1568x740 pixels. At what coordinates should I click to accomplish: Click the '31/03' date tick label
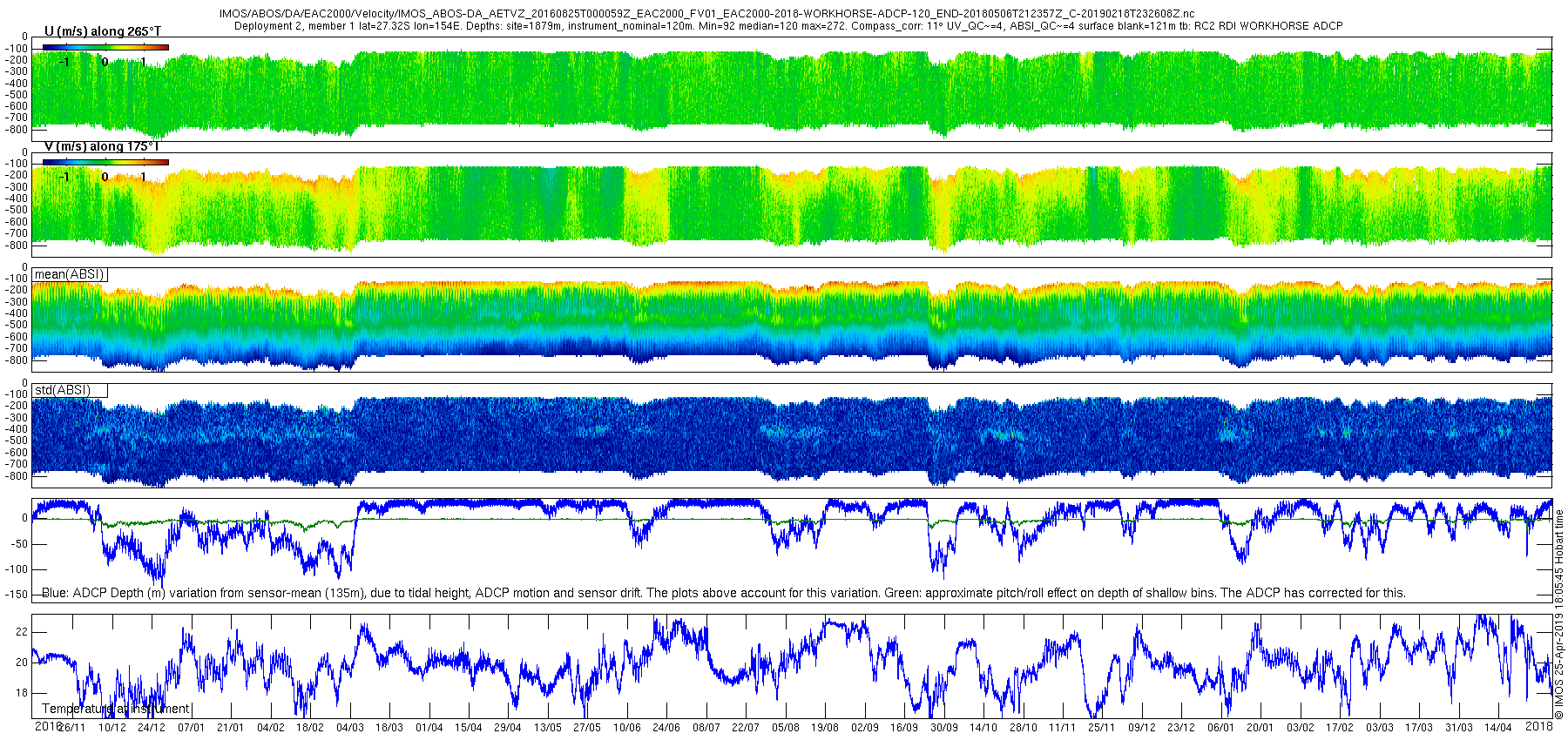pos(1459,728)
